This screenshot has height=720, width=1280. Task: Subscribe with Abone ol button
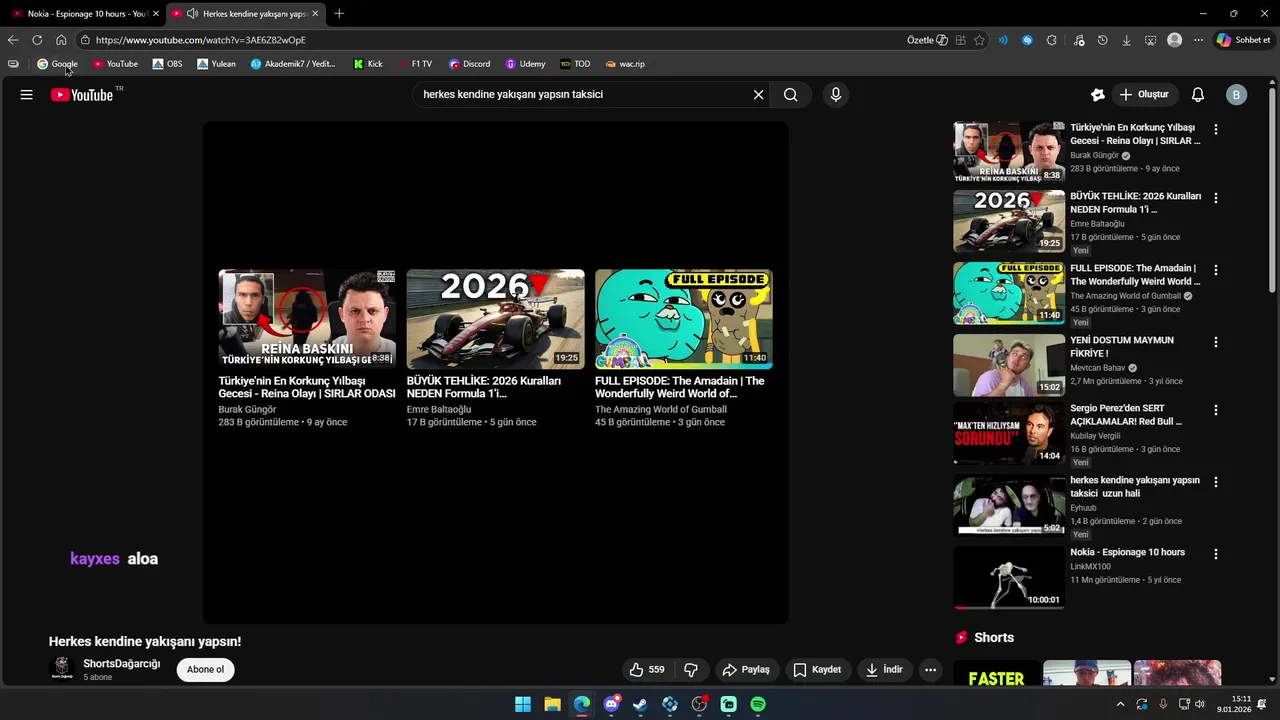(x=205, y=670)
